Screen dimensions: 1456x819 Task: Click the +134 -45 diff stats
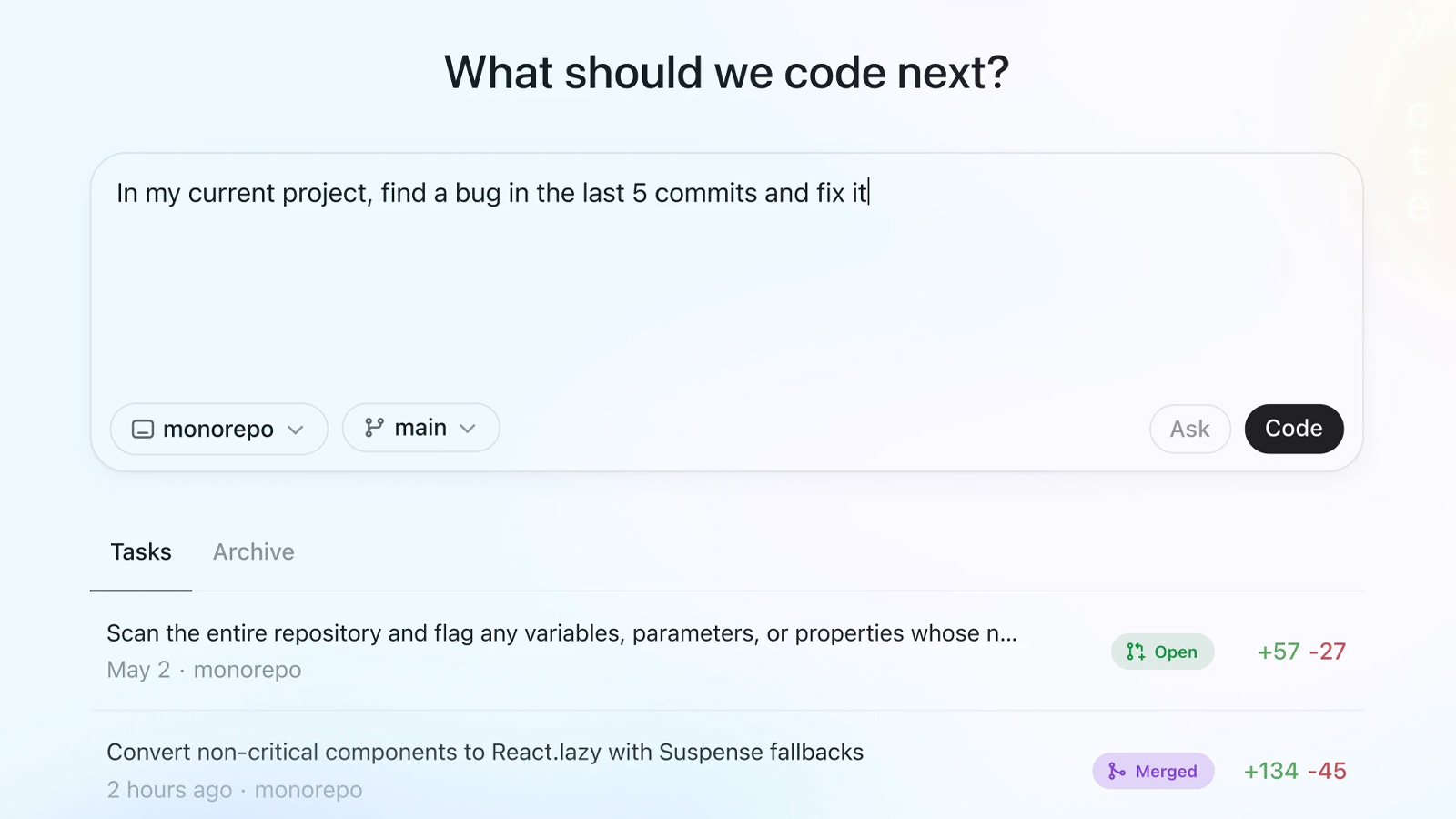coord(1295,771)
